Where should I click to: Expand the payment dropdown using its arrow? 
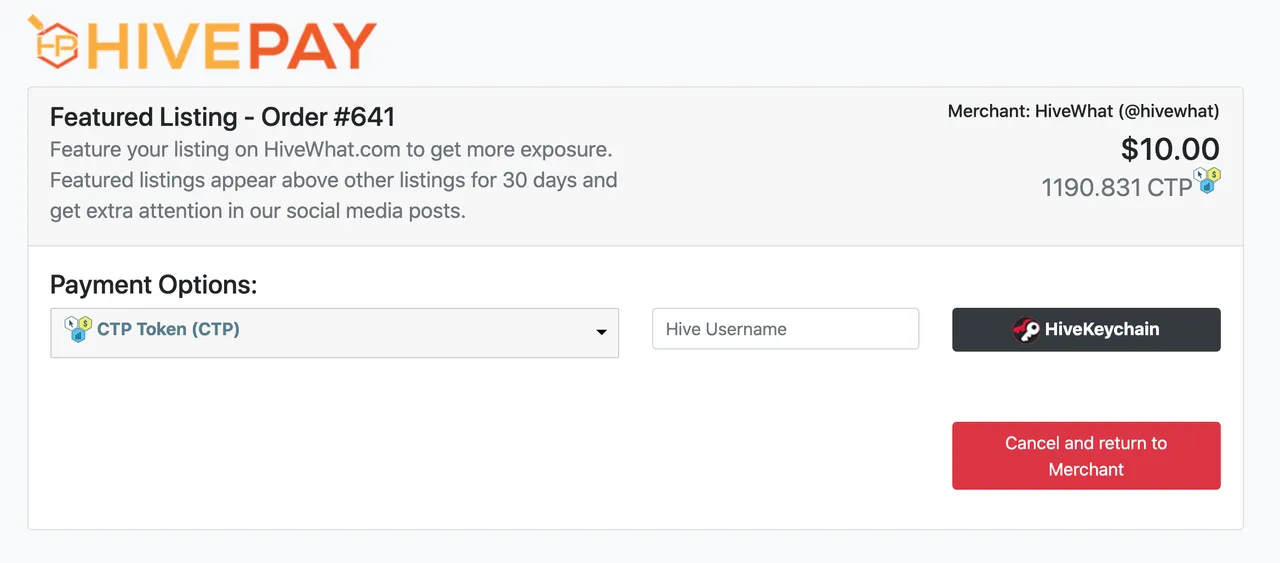601,332
